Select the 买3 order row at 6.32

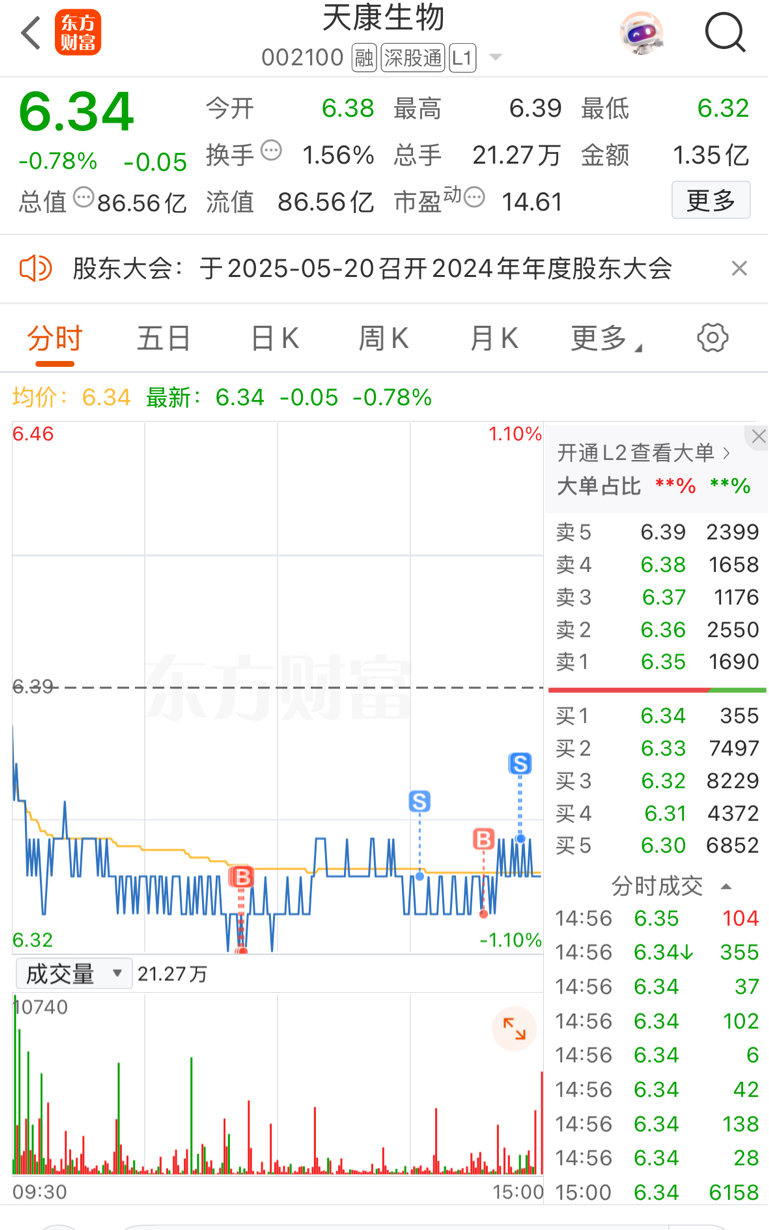pos(657,780)
